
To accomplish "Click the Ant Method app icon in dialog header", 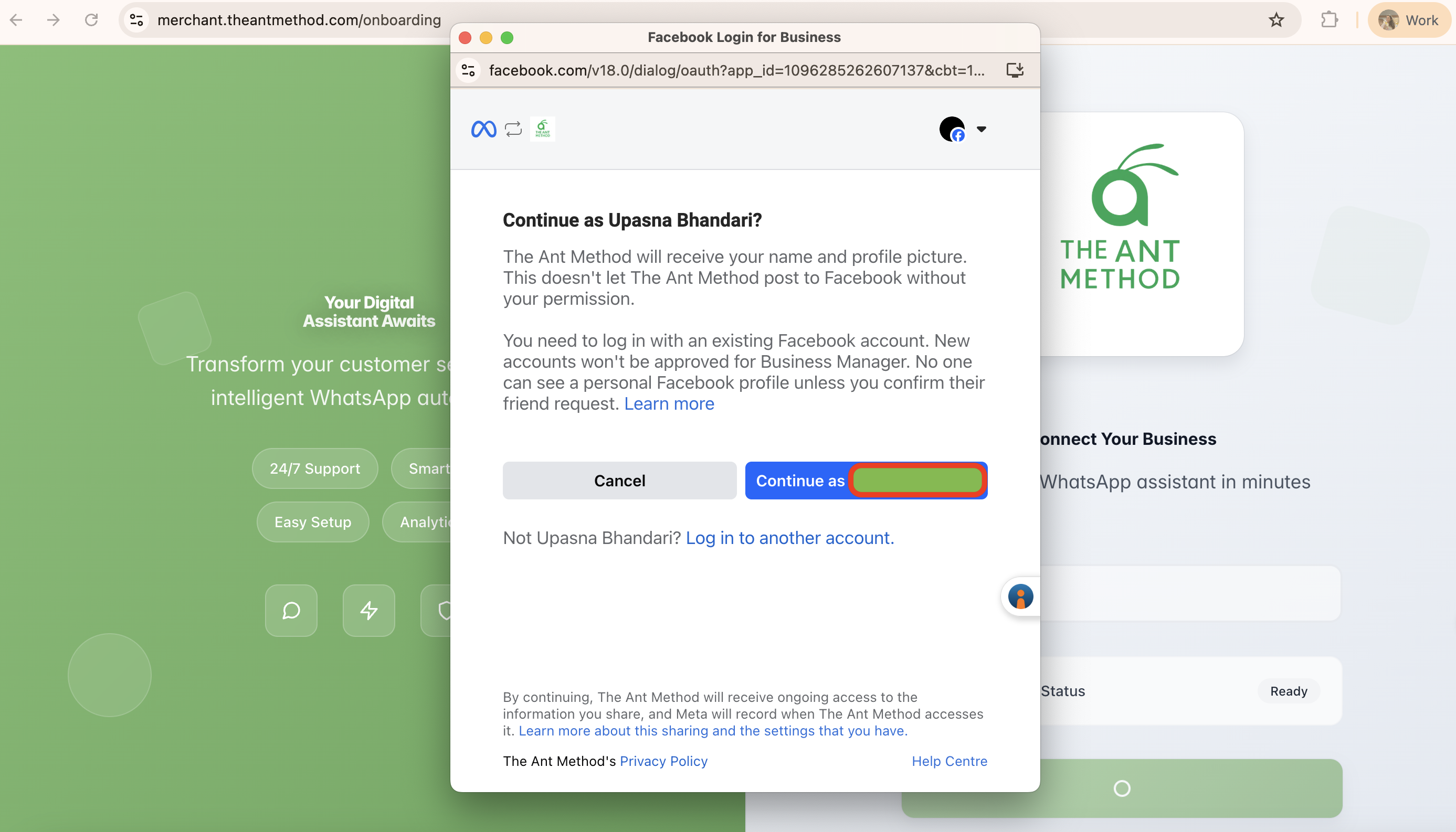I will point(542,129).
